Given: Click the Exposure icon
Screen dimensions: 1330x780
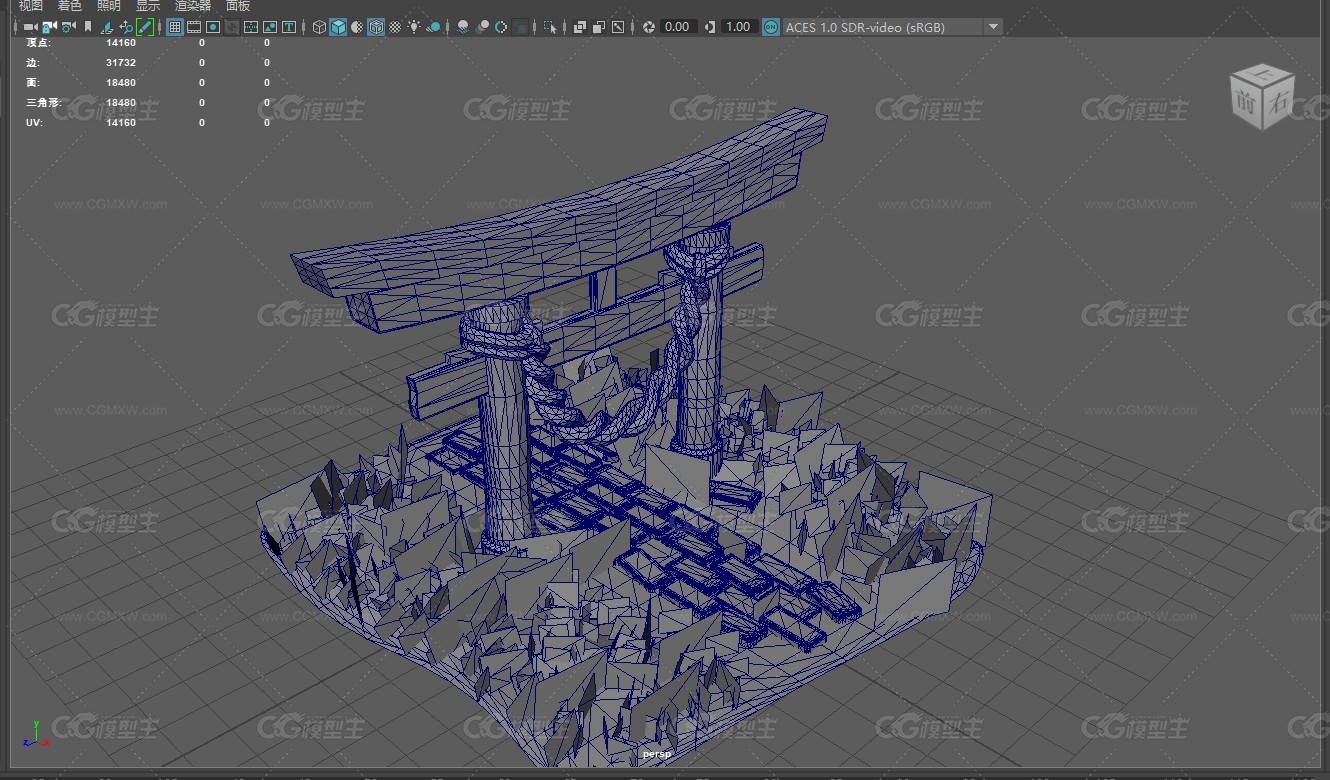Looking at the screenshot, I should 649,27.
